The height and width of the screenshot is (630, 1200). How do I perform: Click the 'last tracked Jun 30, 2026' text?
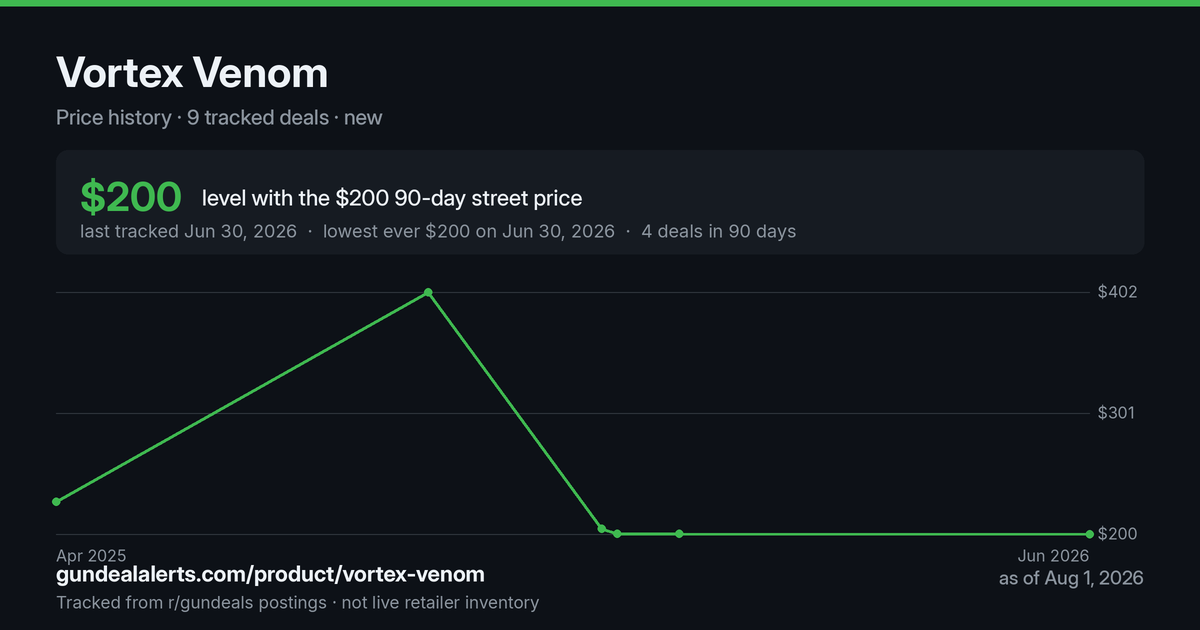pos(188,231)
